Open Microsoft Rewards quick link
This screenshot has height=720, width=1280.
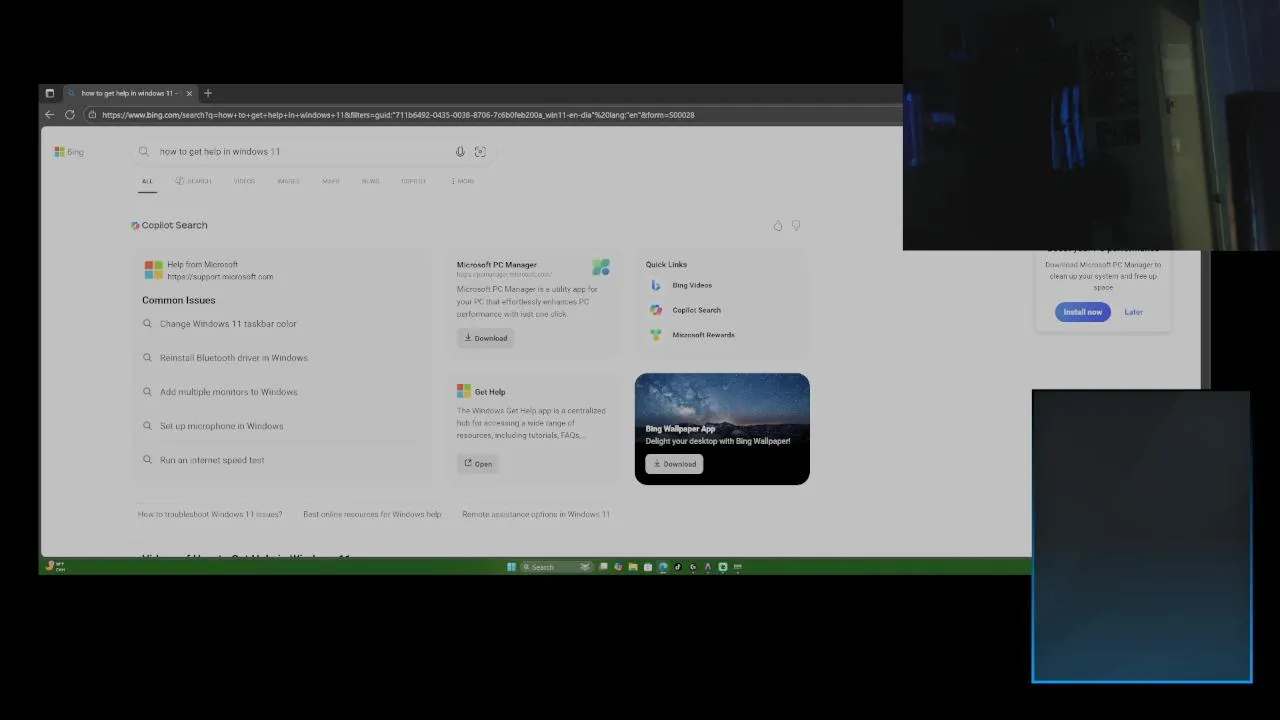pos(704,335)
